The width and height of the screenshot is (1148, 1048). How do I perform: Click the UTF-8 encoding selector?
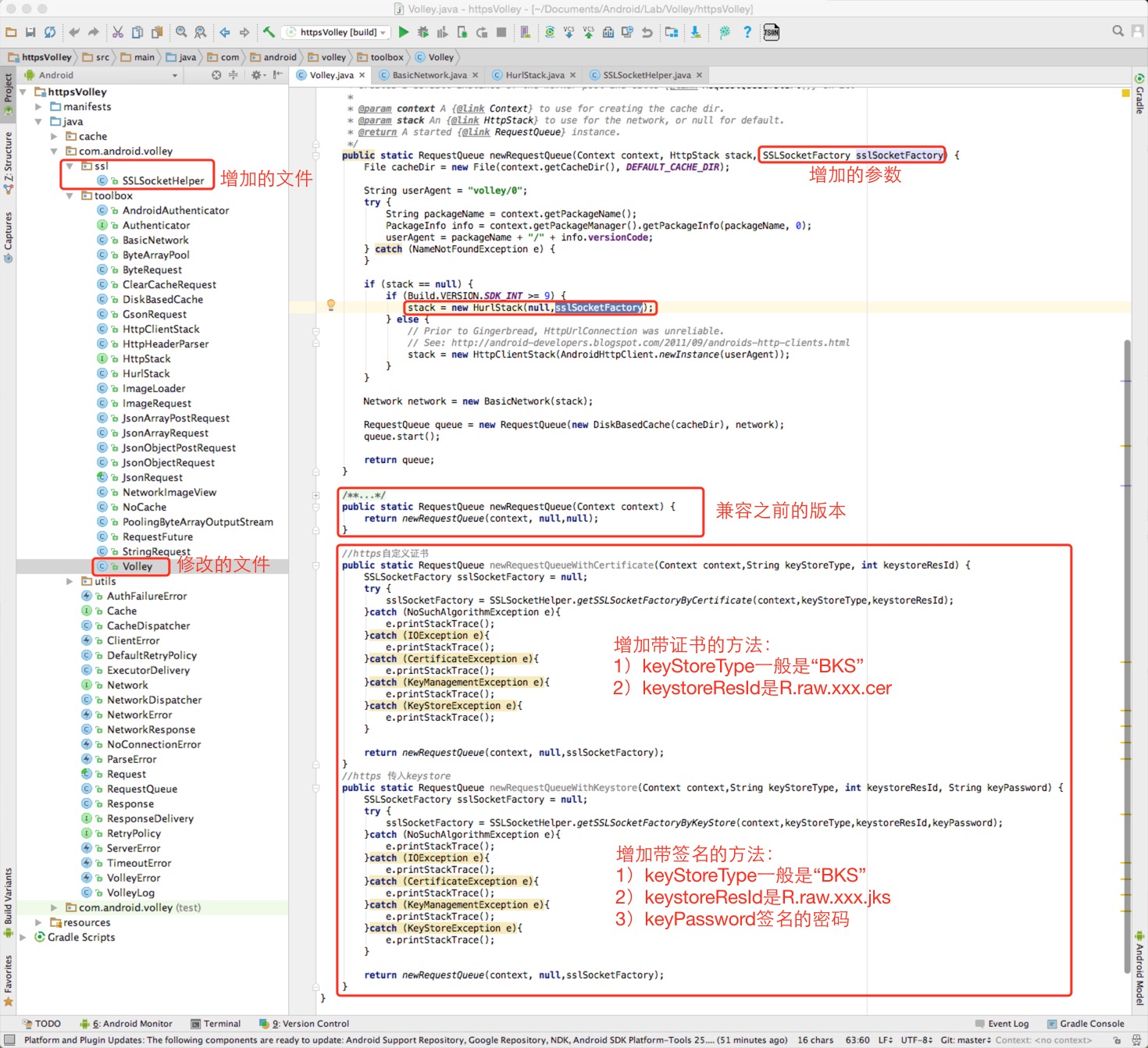coord(916,1040)
